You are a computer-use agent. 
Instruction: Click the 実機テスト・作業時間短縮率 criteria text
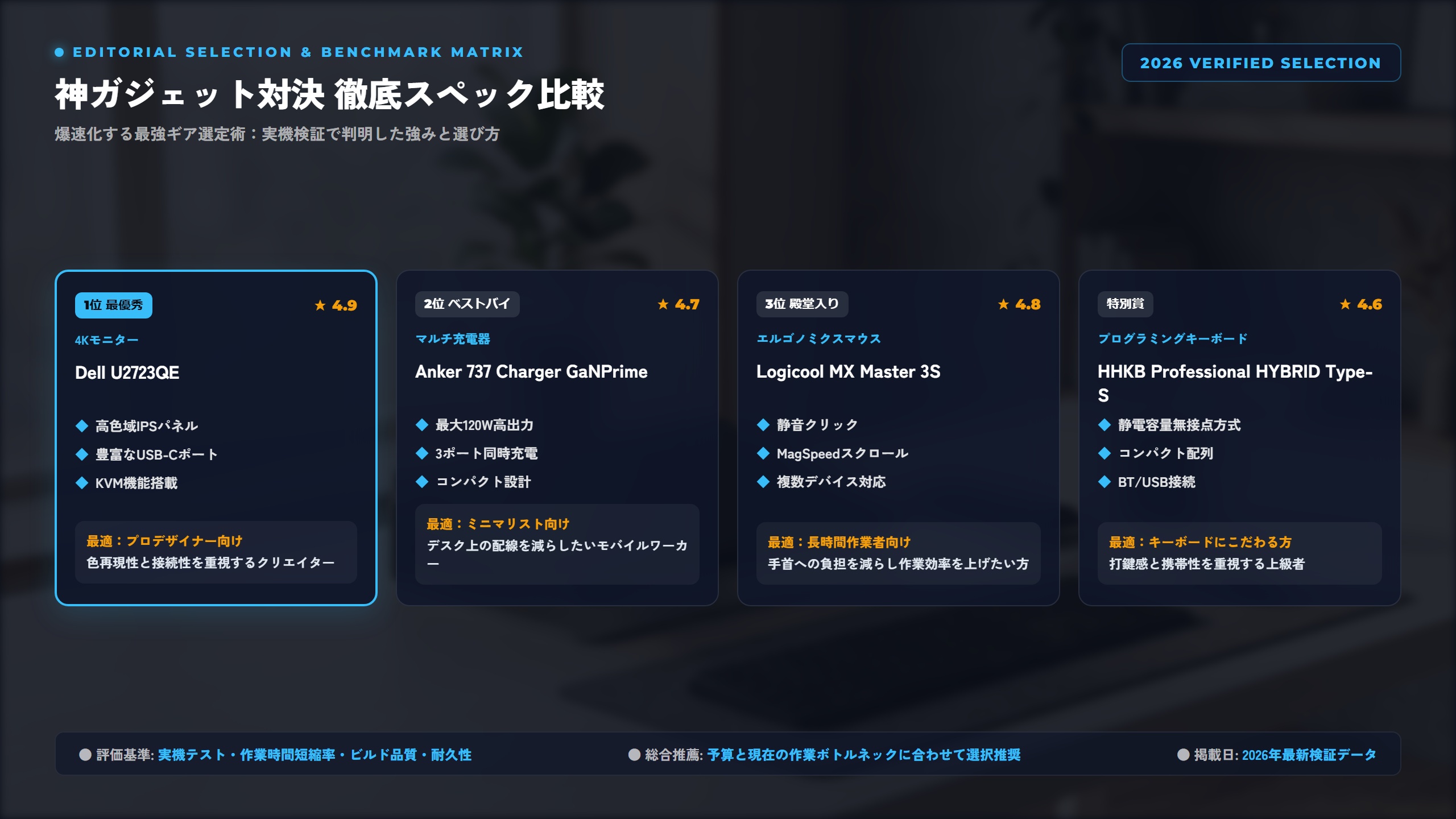tap(246, 755)
